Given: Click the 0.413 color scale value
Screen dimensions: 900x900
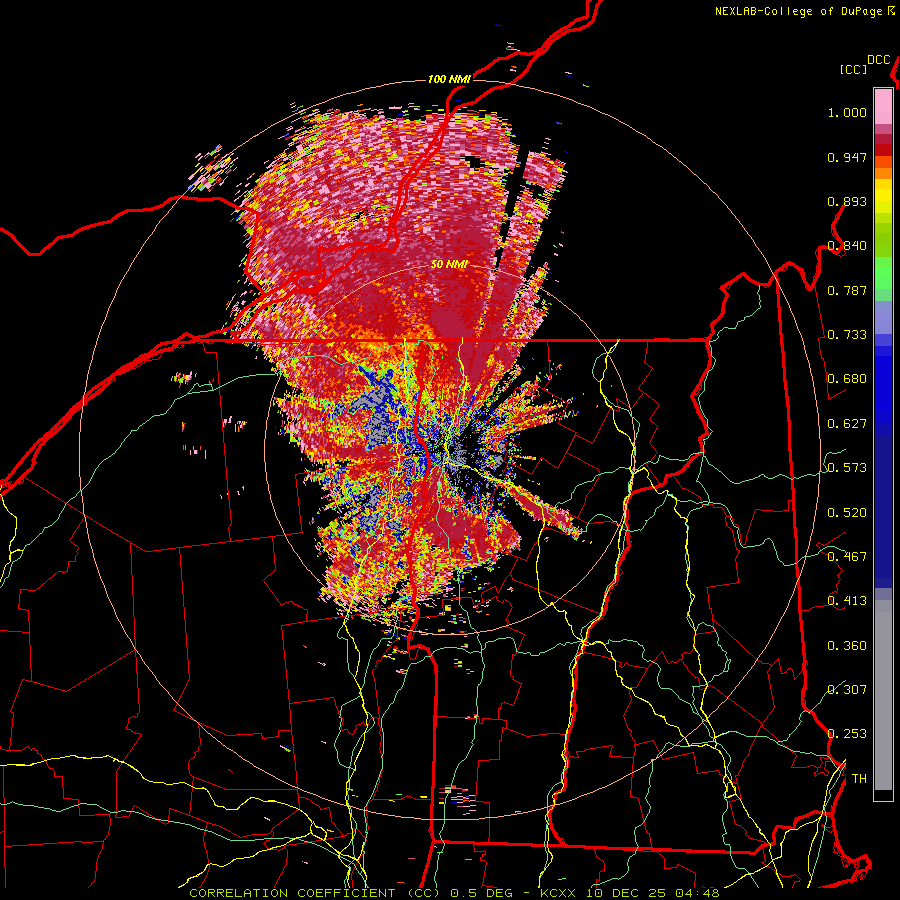Looking at the screenshot, I should point(847,601).
